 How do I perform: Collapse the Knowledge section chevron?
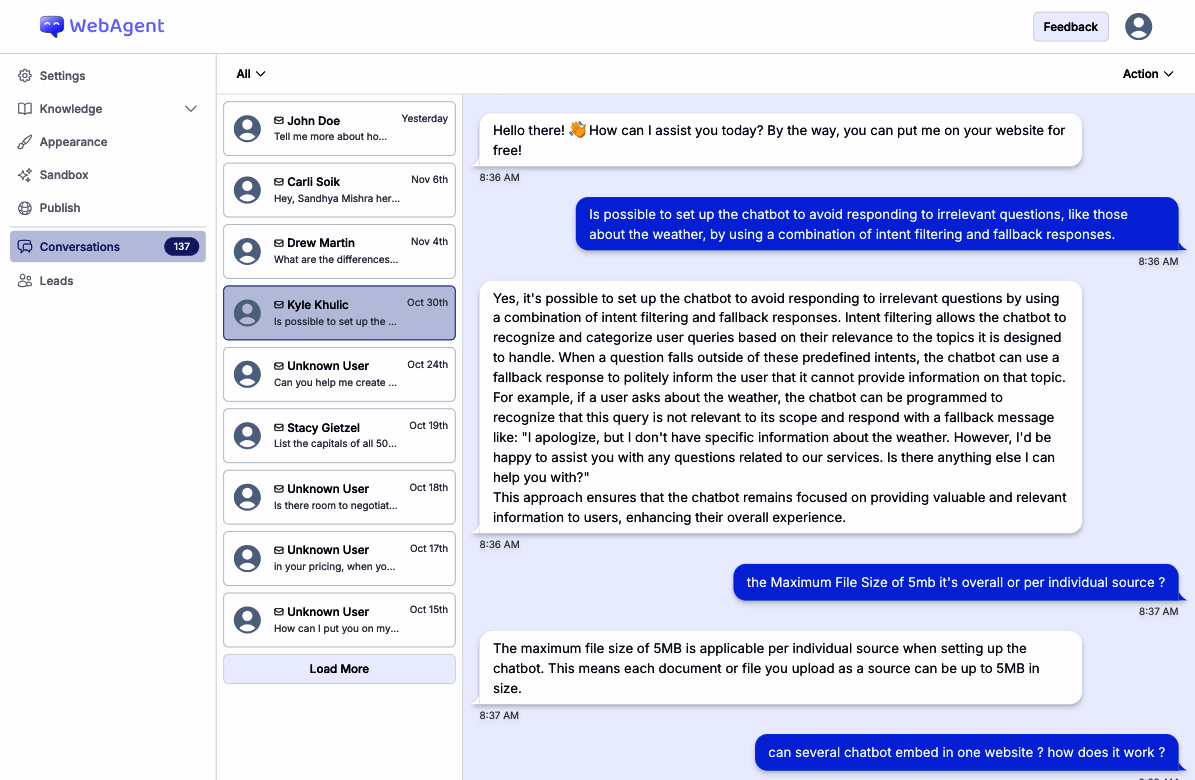(191, 108)
